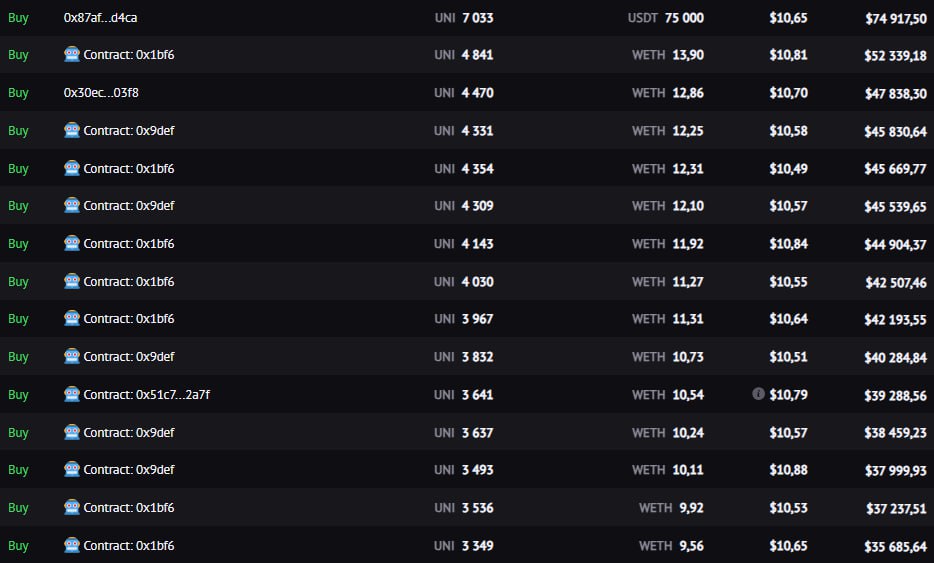Click the Buy label in the USDT 75 000 row
934x563 pixels.
tap(18, 17)
